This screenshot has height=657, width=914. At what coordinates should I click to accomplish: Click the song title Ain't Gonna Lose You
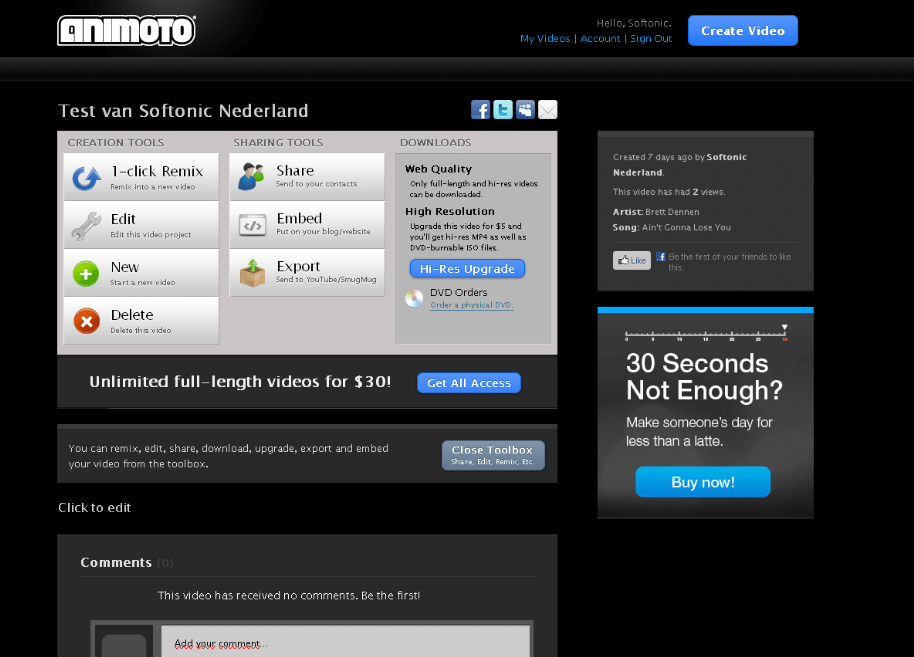tap(687, 227)
